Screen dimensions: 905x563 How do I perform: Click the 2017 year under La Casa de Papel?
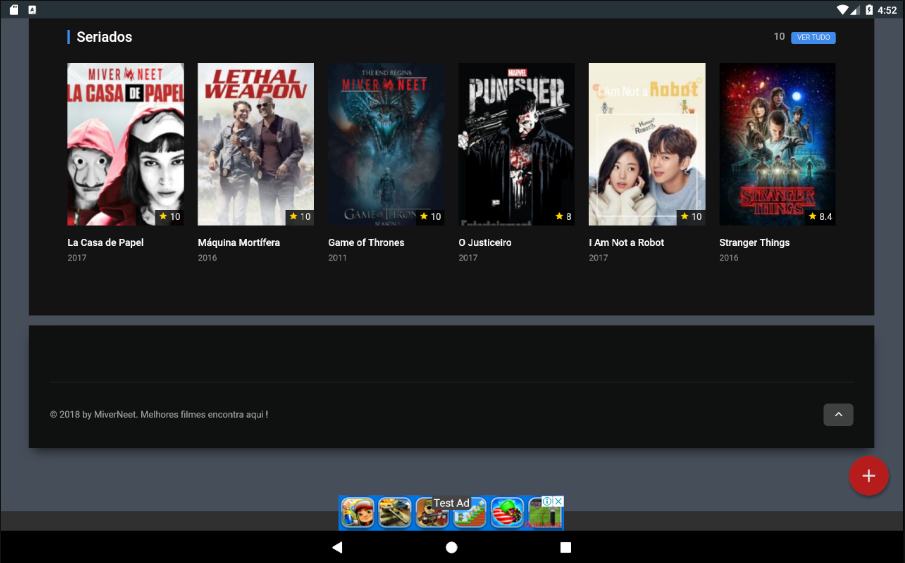tap(77, 258)
